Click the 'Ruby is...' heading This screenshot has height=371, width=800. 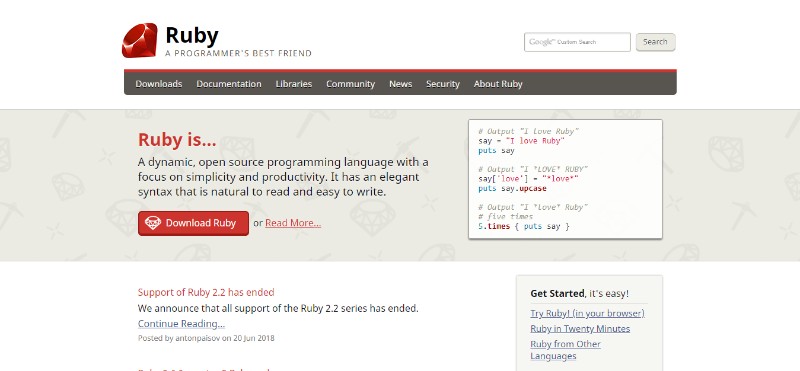[177, 140]
